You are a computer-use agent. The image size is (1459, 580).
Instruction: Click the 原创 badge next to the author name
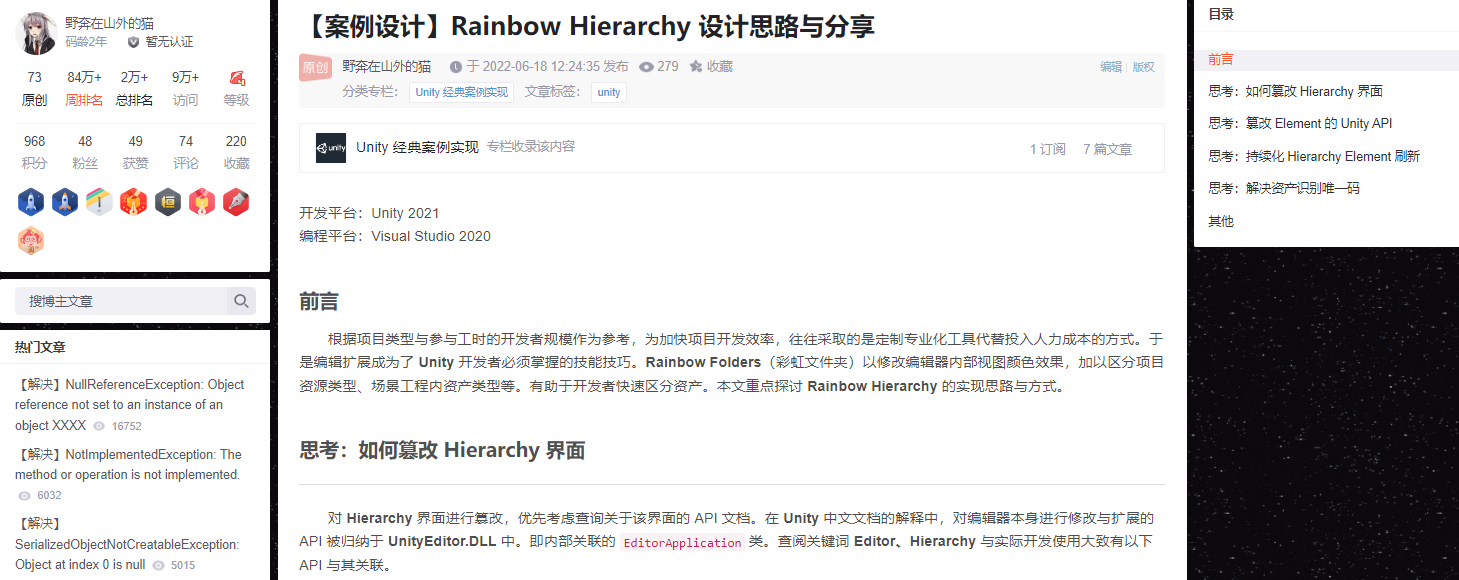tap(314, 67)
